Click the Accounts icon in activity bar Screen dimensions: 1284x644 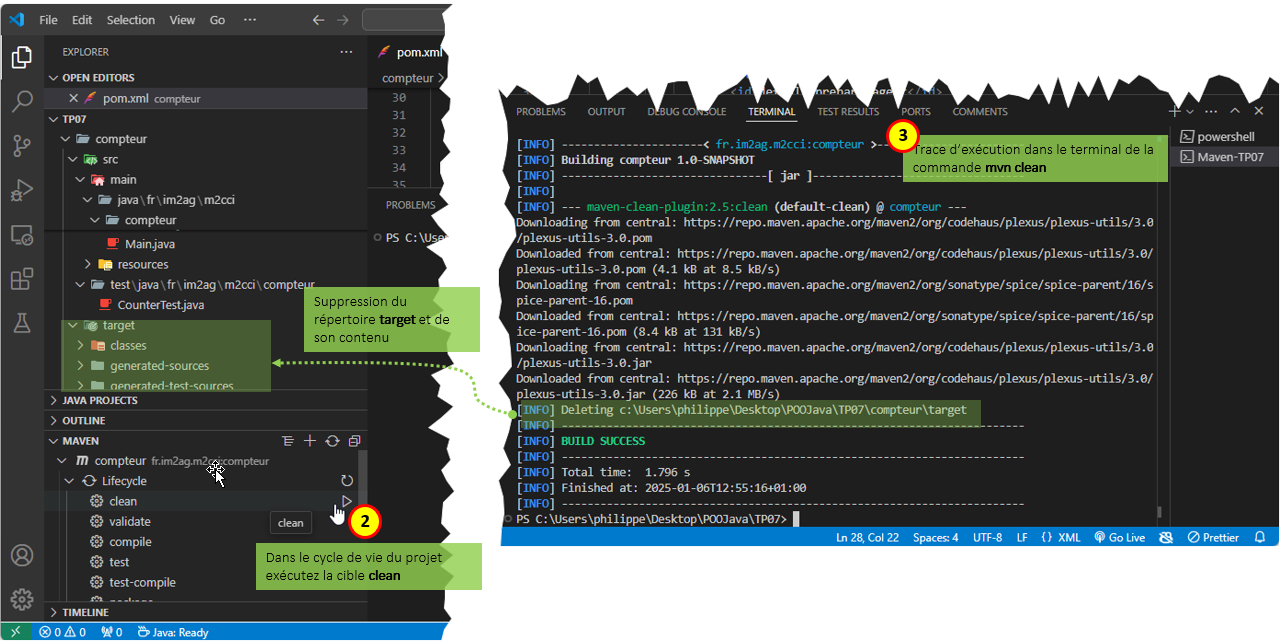tap(21, 556)
